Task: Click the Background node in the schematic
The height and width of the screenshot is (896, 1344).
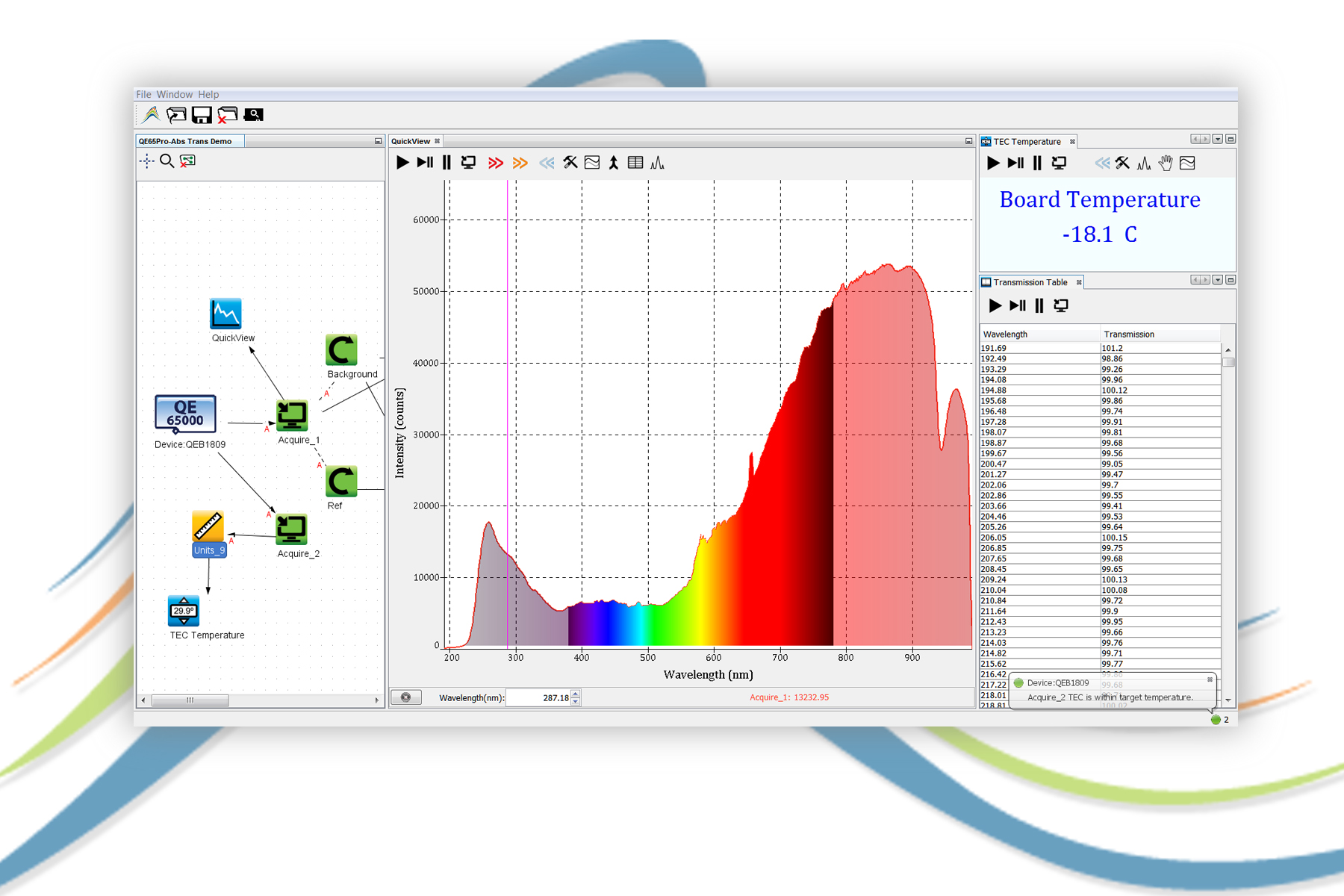Action: pos(341,350)
